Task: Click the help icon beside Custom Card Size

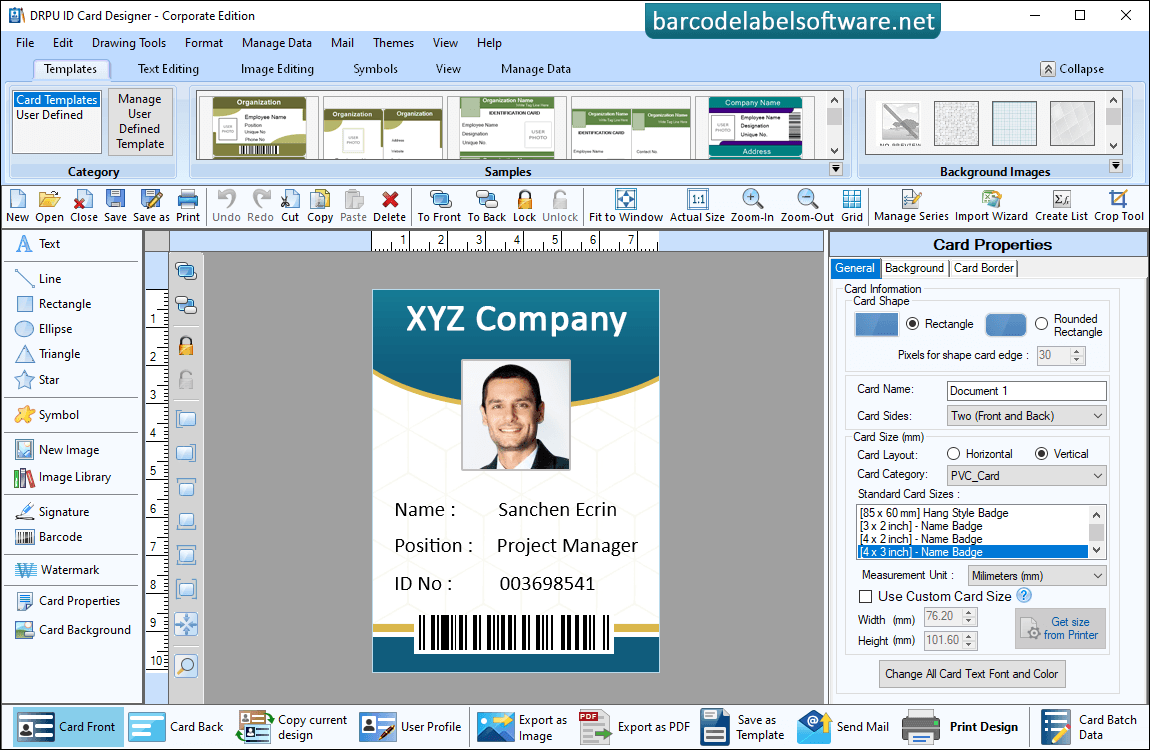Action: (1024, 595)
